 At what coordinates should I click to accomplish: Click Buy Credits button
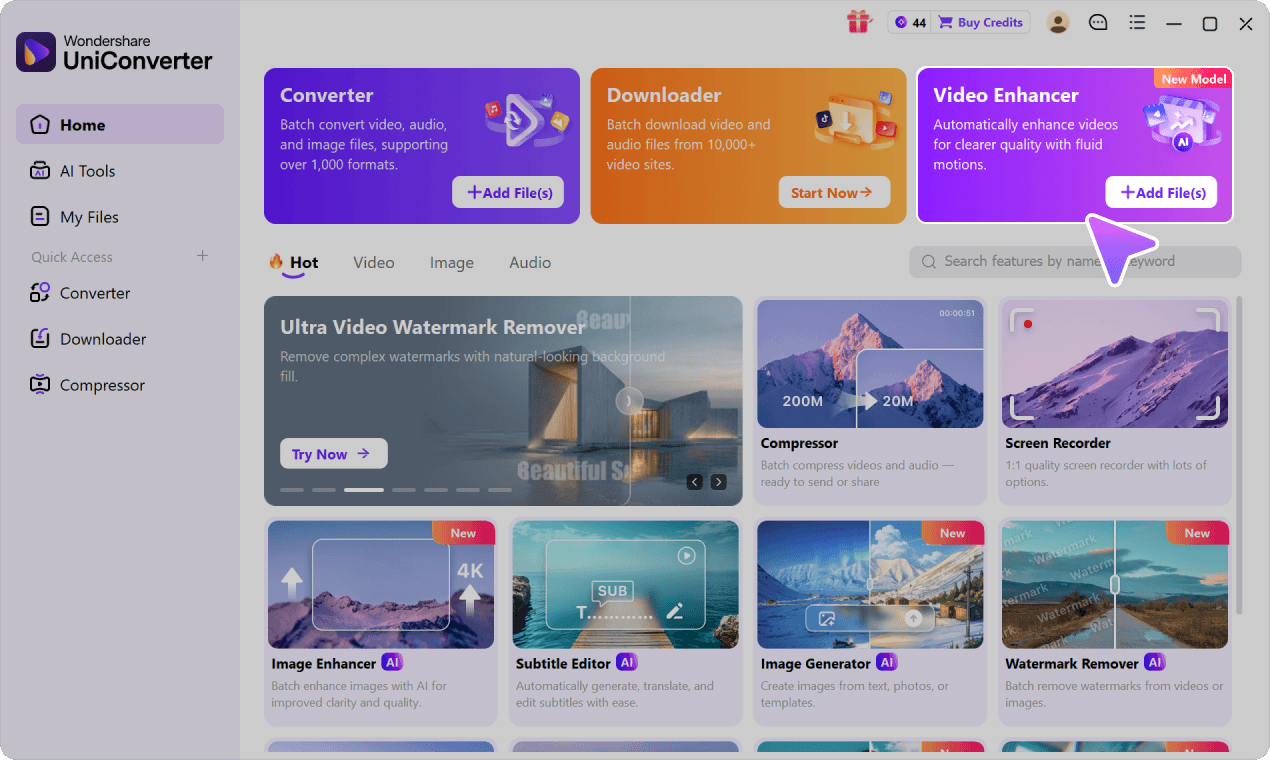click(980, 22)
